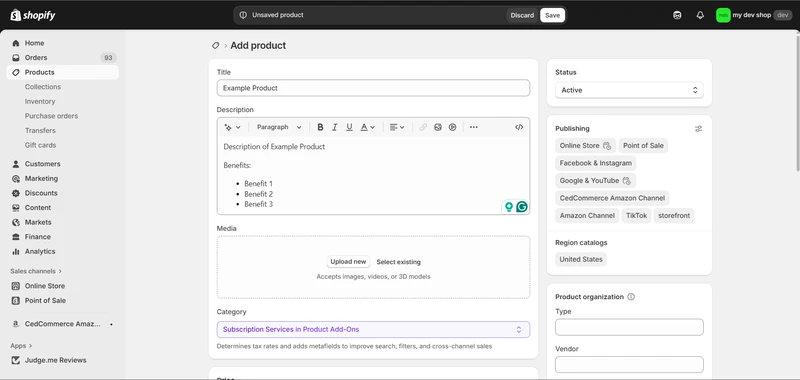
Task: Click the Title input field
Action: pyautogui.click(x=373, y=88)
